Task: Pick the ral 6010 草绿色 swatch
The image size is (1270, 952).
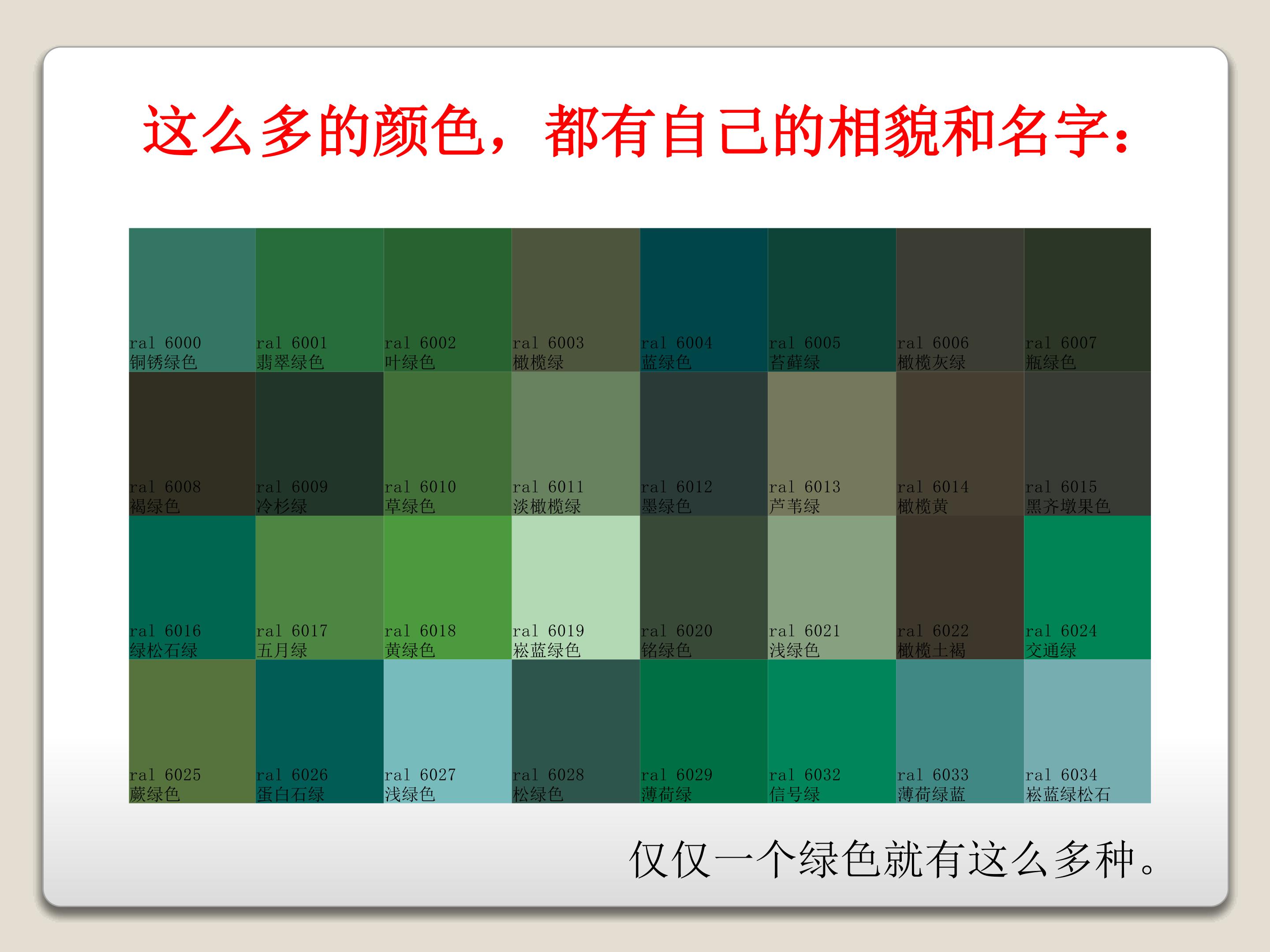Action: pyautogui.click(x=448, y=443)
